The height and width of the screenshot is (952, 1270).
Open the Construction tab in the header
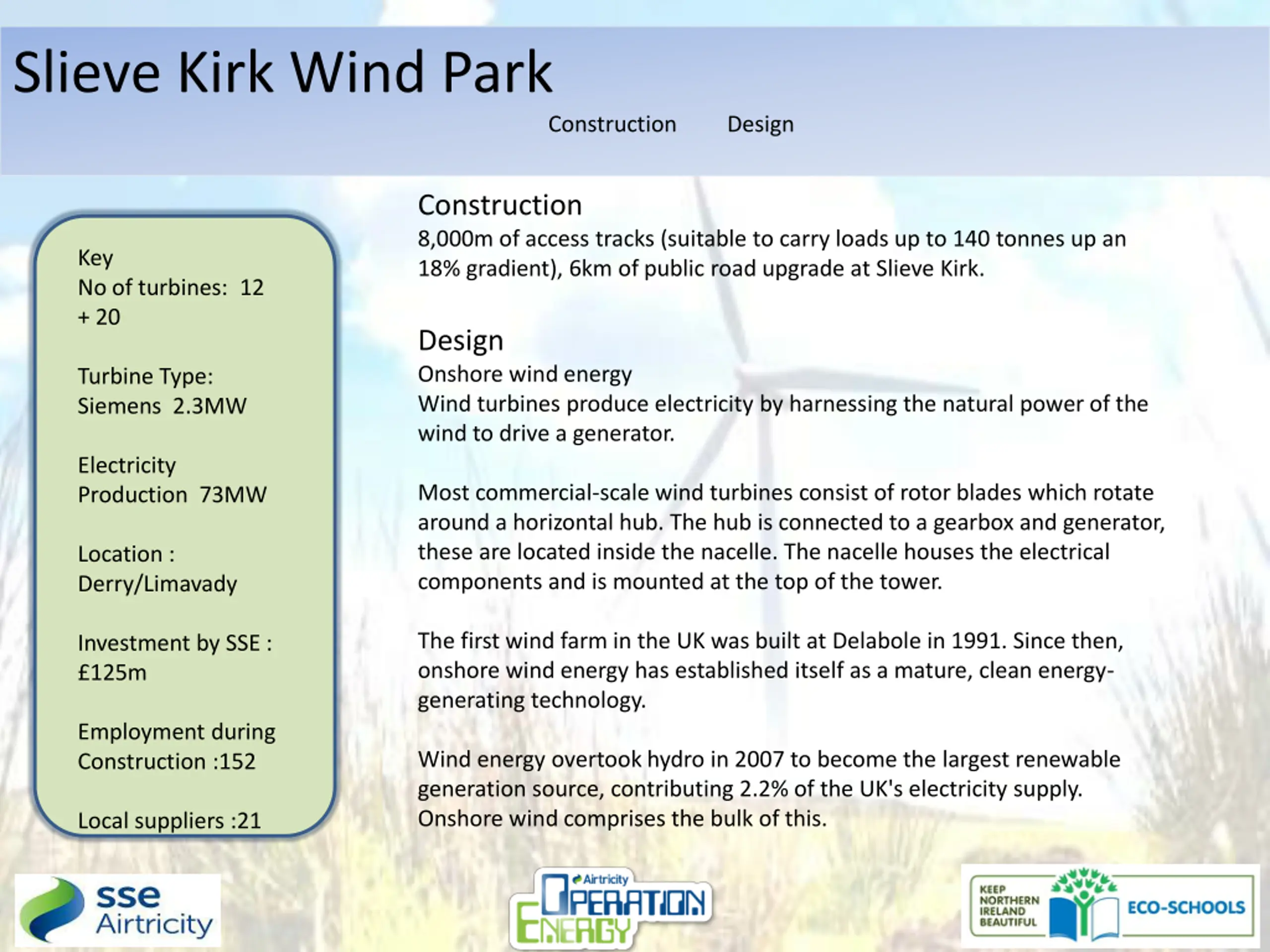click(612, 124)
